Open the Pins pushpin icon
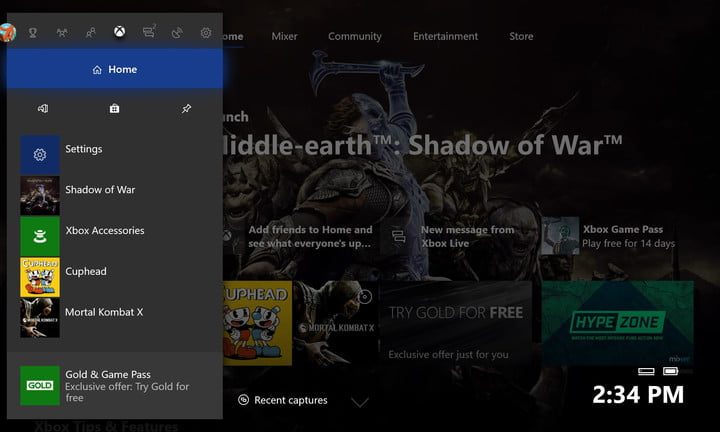Image resolution: width=720 pixels, height=432 pixels. pos(186,109)
